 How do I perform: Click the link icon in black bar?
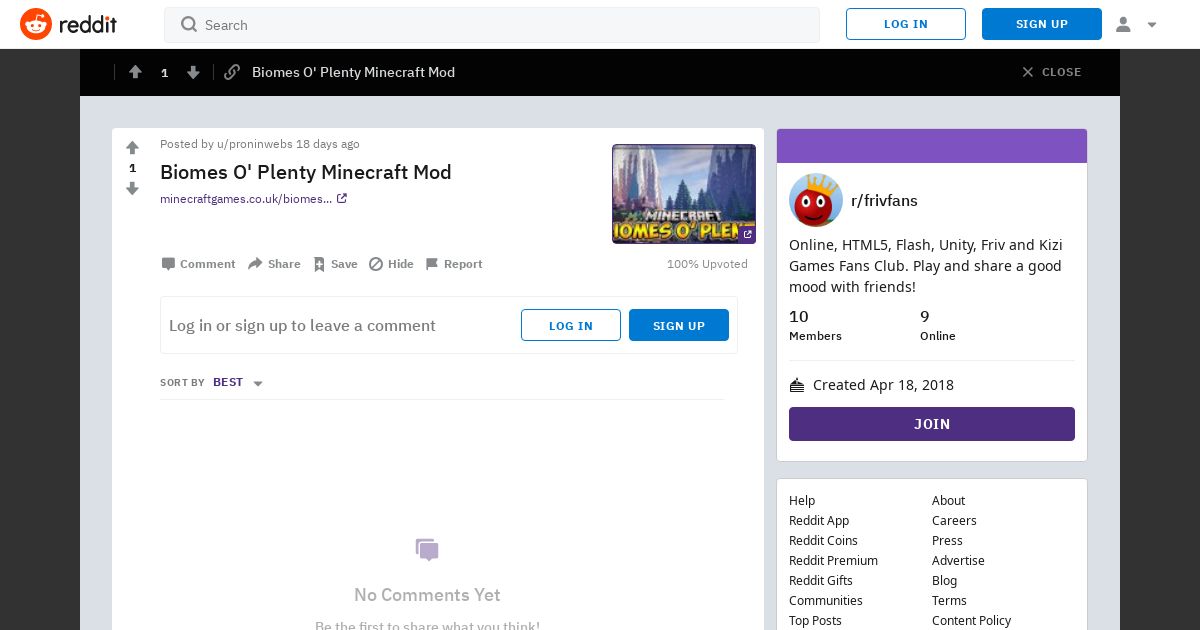[x=232, y=72]
